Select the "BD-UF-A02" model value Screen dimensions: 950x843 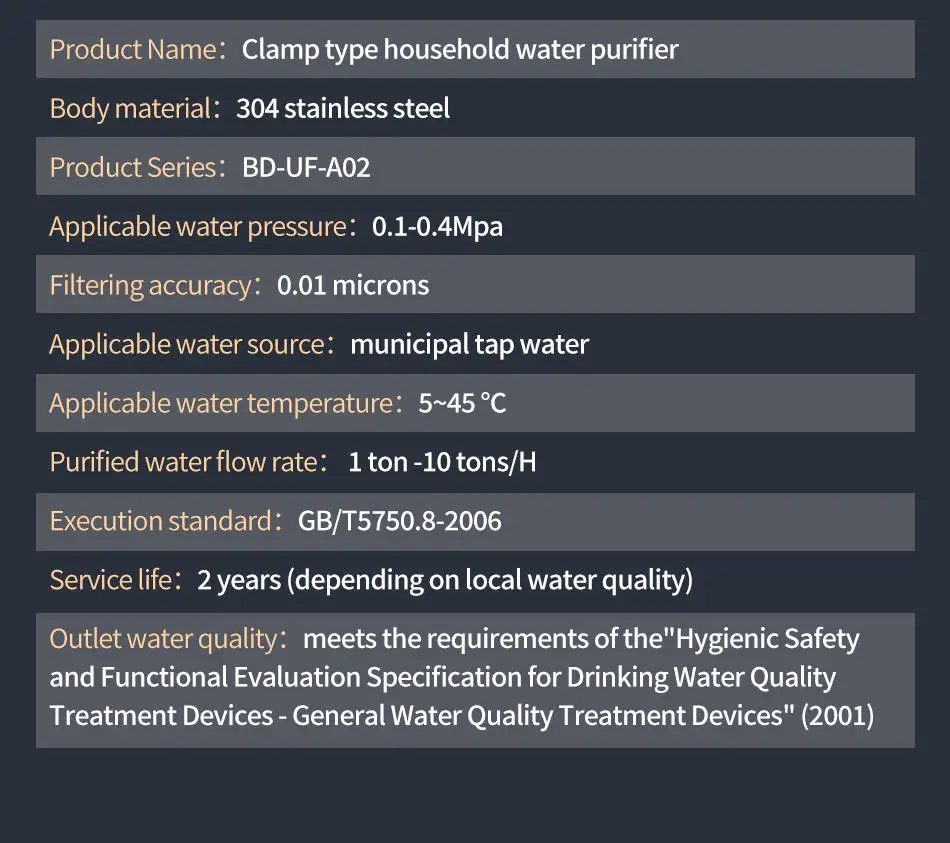306,167
